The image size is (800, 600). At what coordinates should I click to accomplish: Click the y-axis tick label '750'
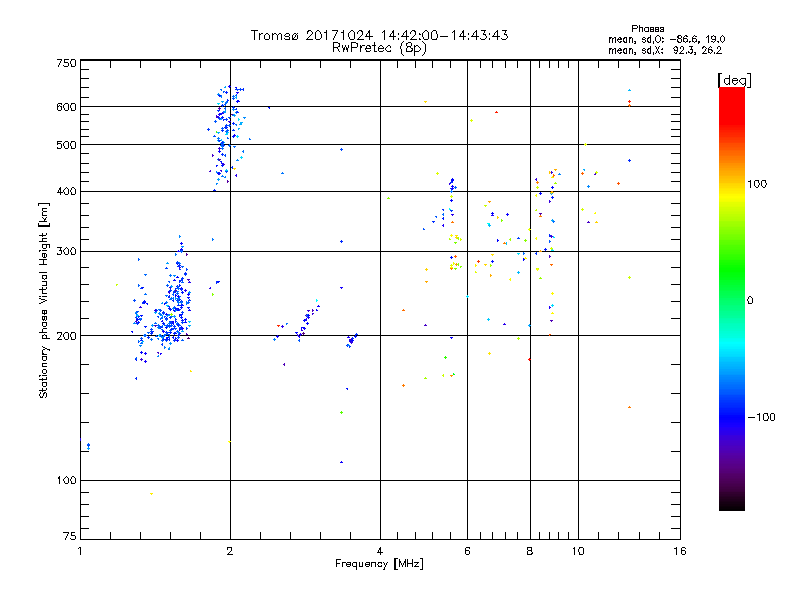click(x=67, y=63)
